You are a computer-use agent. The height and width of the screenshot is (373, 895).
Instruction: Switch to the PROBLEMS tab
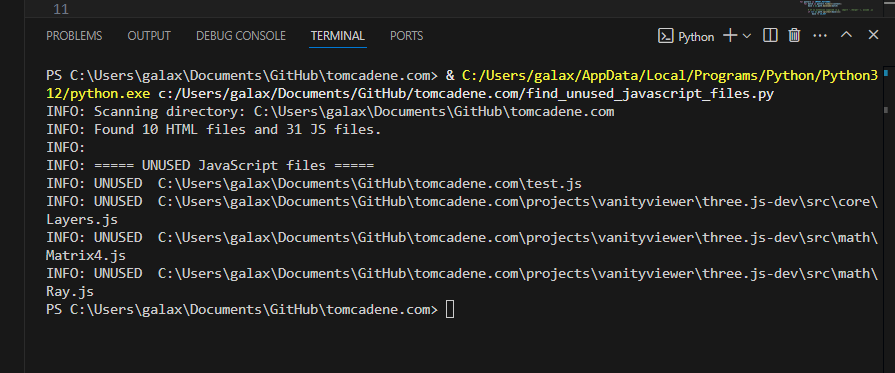[x=74, y=36]
